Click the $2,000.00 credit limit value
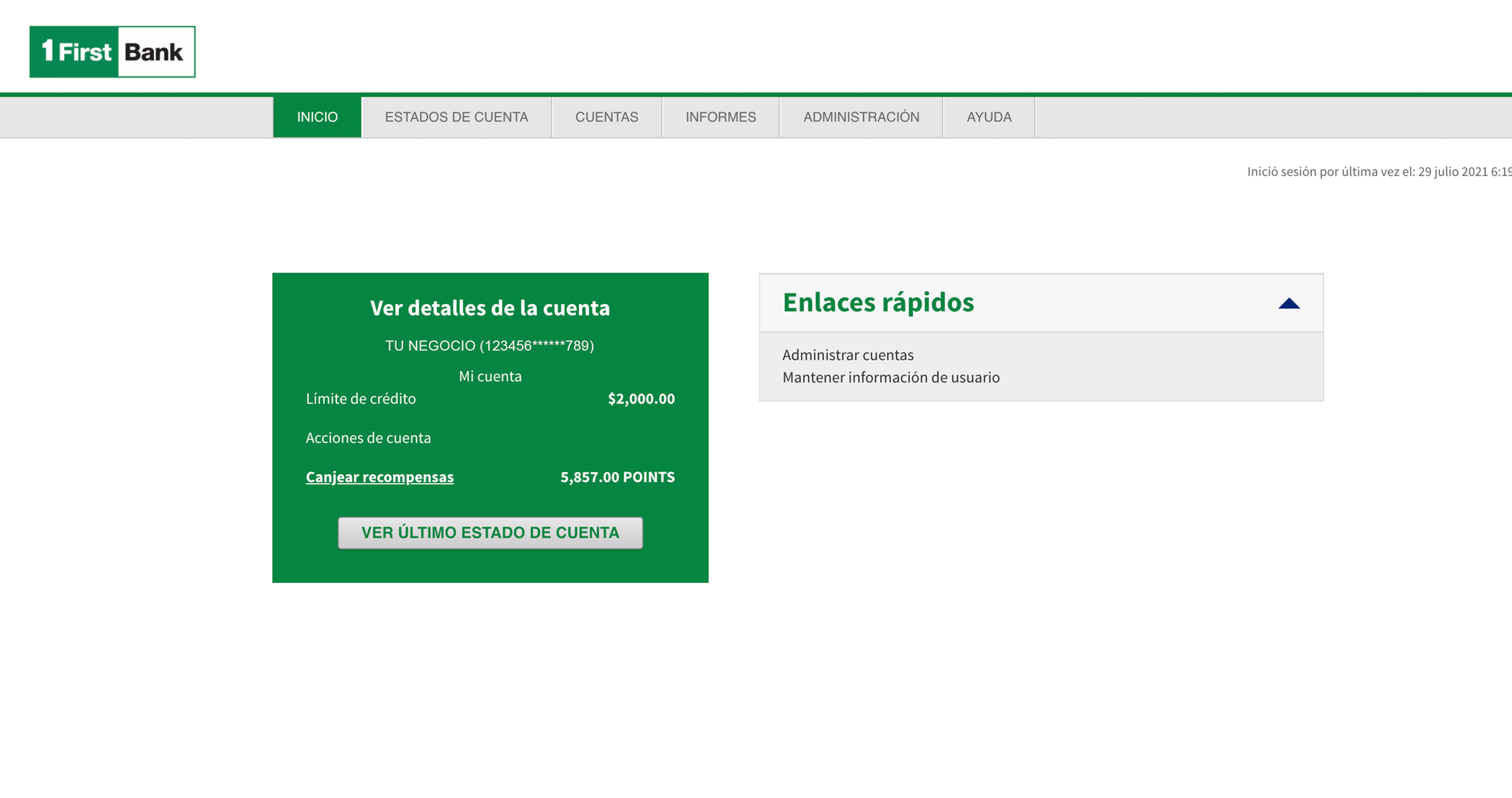The height and width of the screenshot is (798, 1512). click(x=641, y=399)
